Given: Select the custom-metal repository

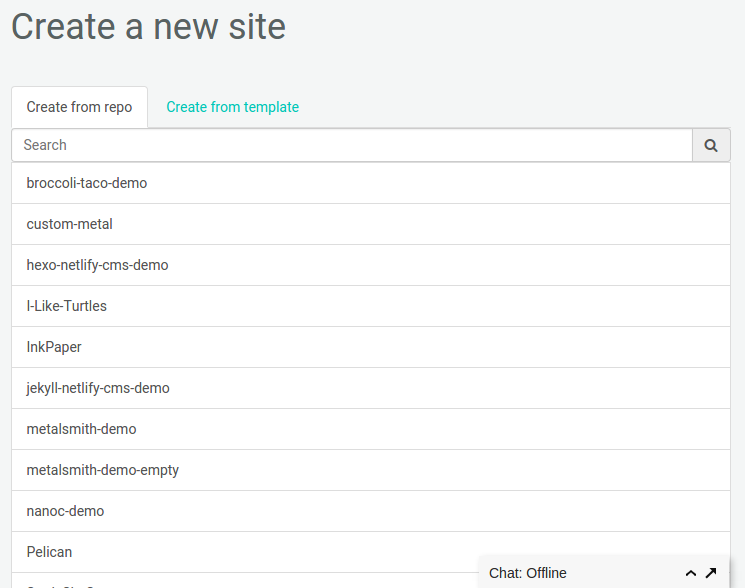Looking at the screenshot, I should point(70,224).
